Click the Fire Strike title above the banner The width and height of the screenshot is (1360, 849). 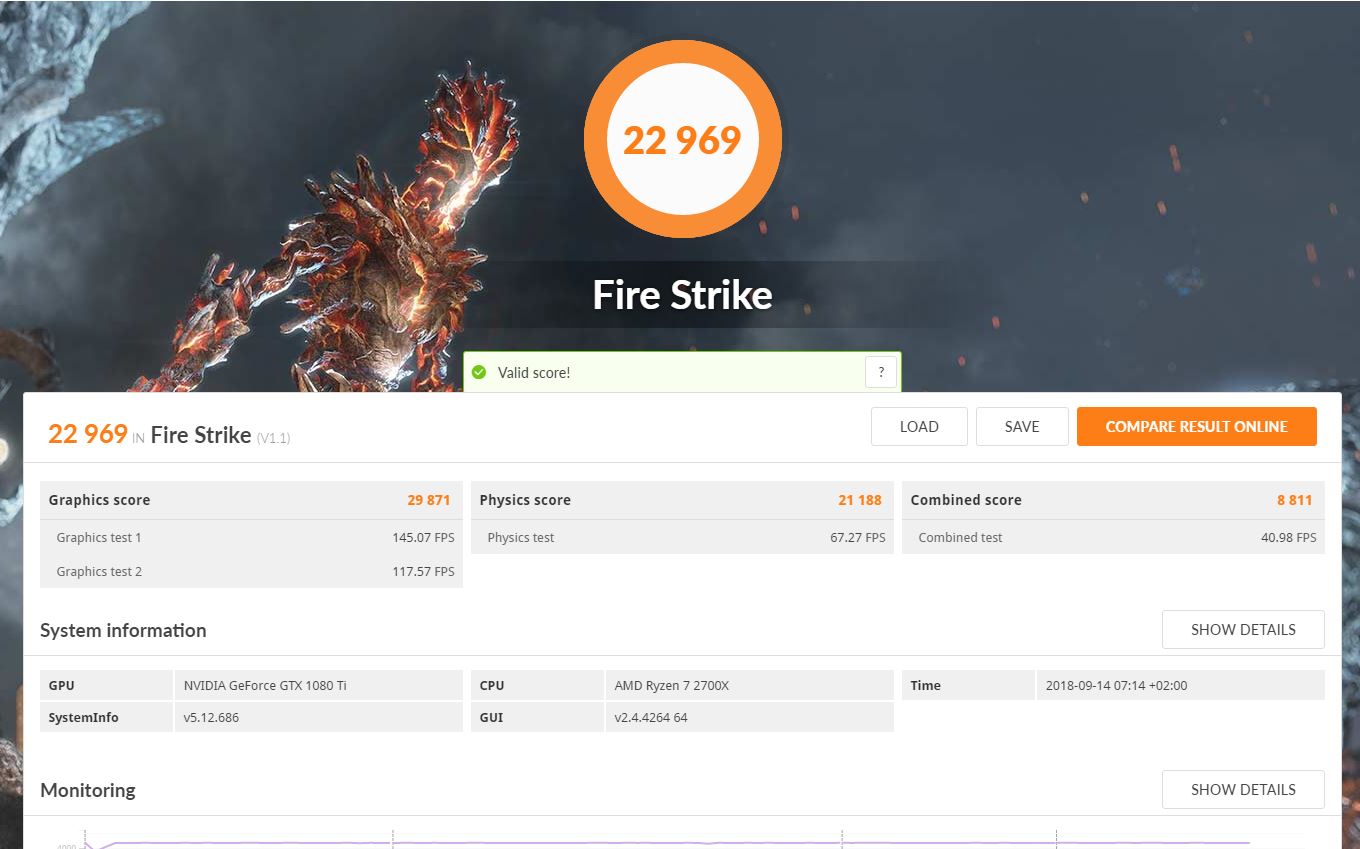click(682, 295)
